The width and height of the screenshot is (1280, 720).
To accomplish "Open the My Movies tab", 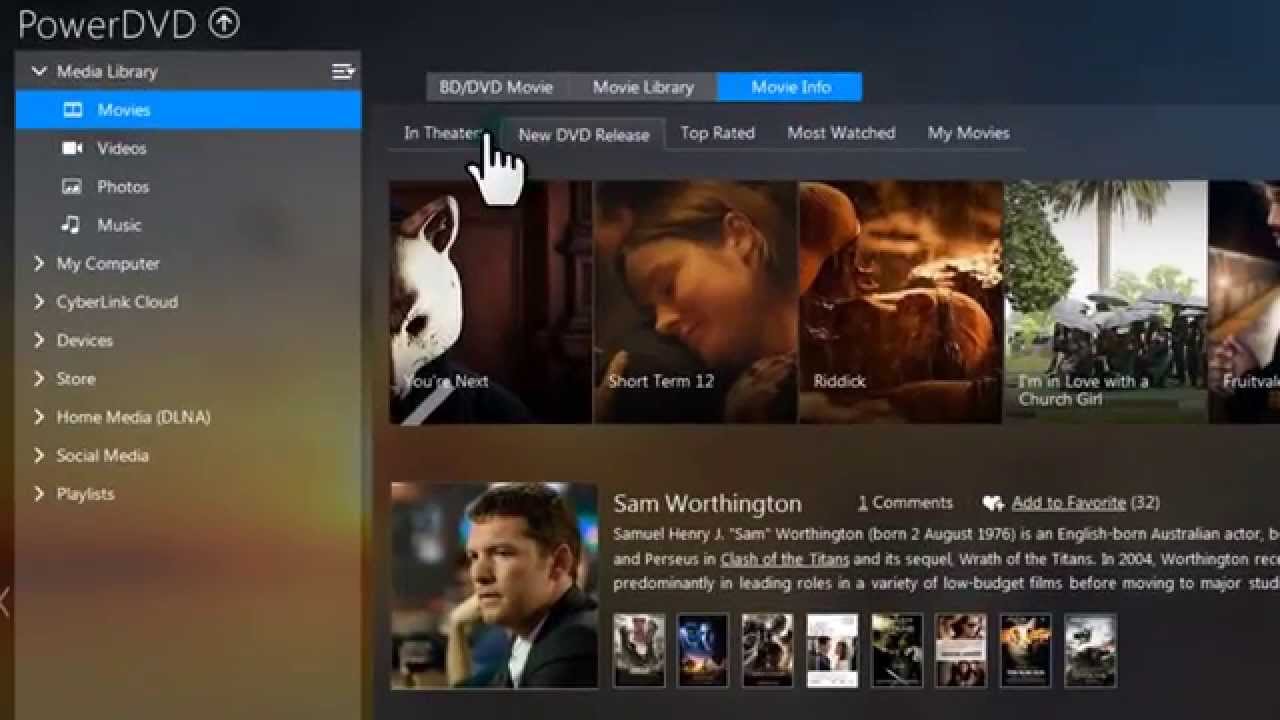I will pyautogui.click(x=968, y=133).
